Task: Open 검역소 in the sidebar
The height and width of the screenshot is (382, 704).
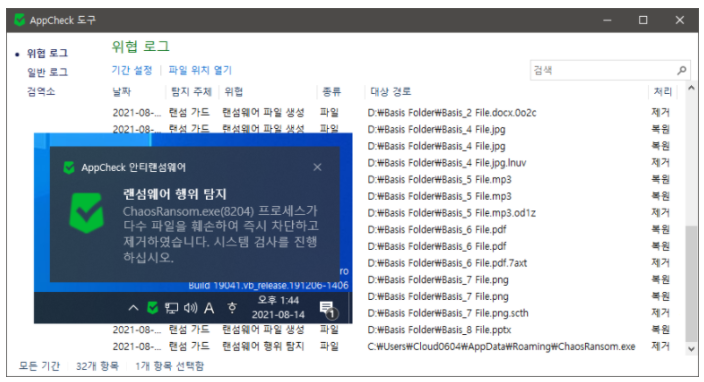Action: tap(41, 92)
